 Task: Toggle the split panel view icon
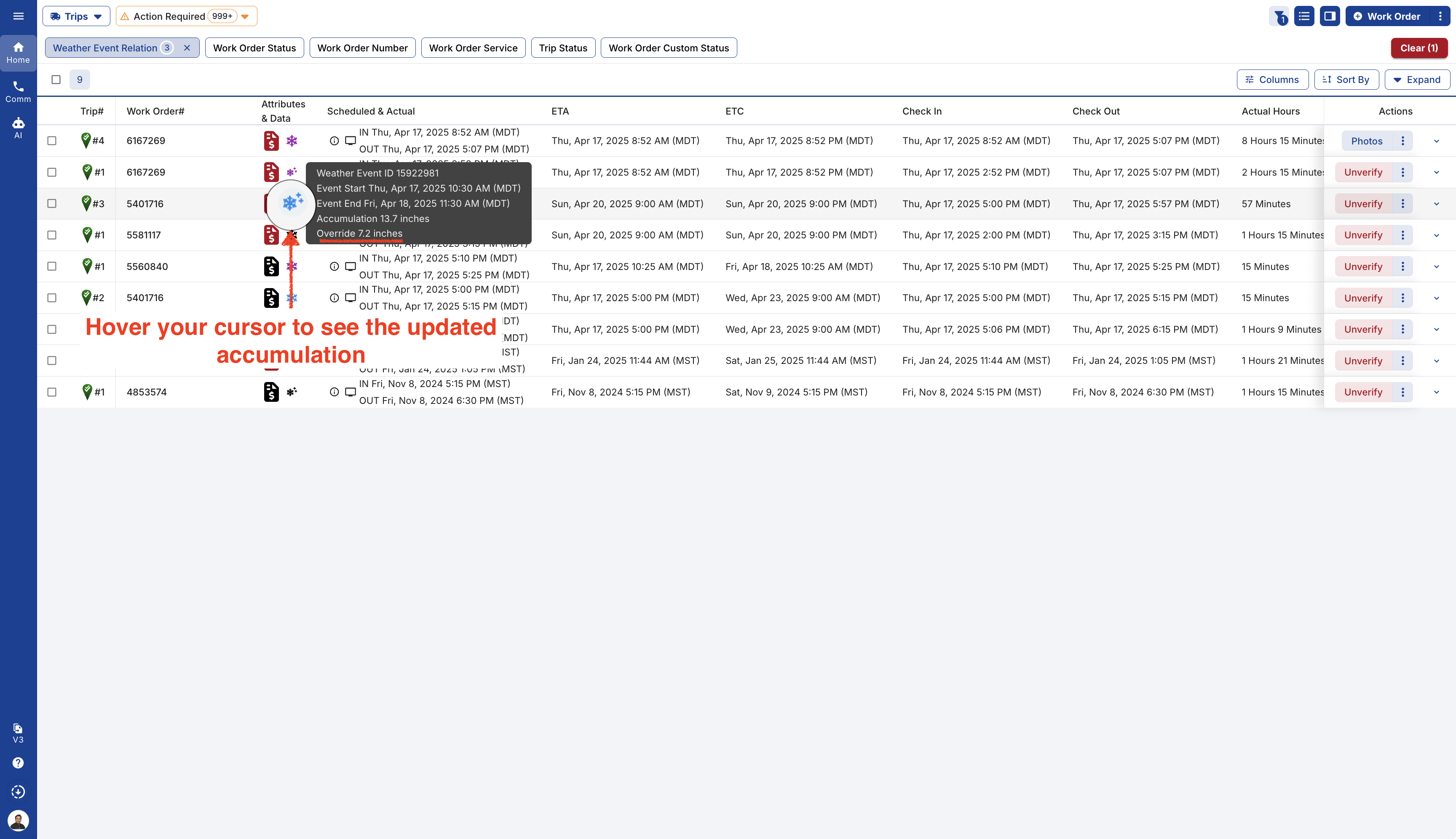[x=1330, y=16]
